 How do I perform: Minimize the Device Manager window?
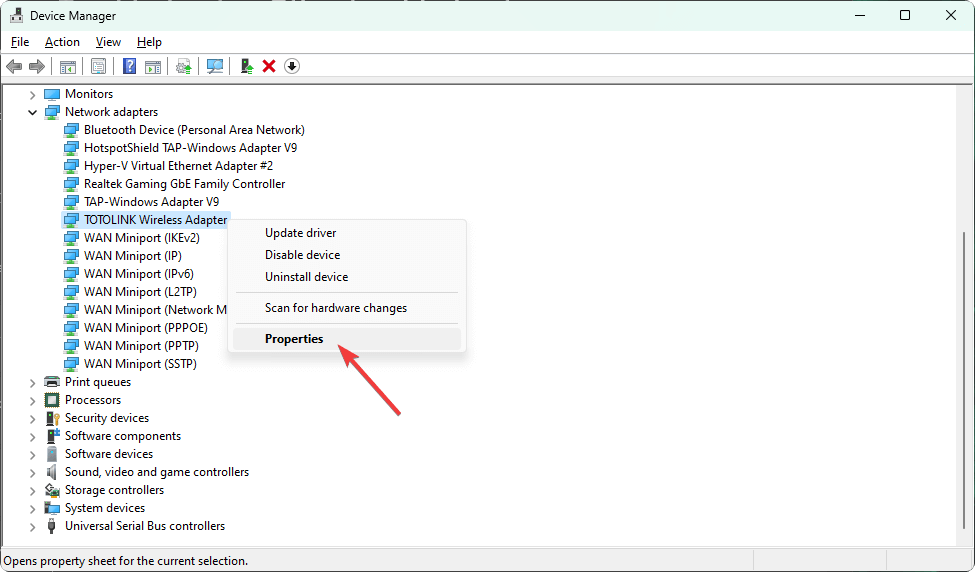click(x=860, y=16)
